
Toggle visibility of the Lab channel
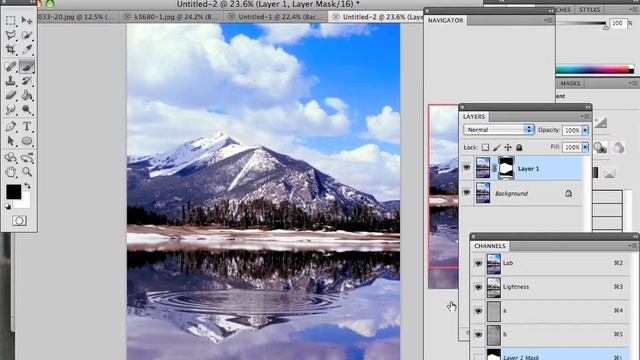coord(478,264)
